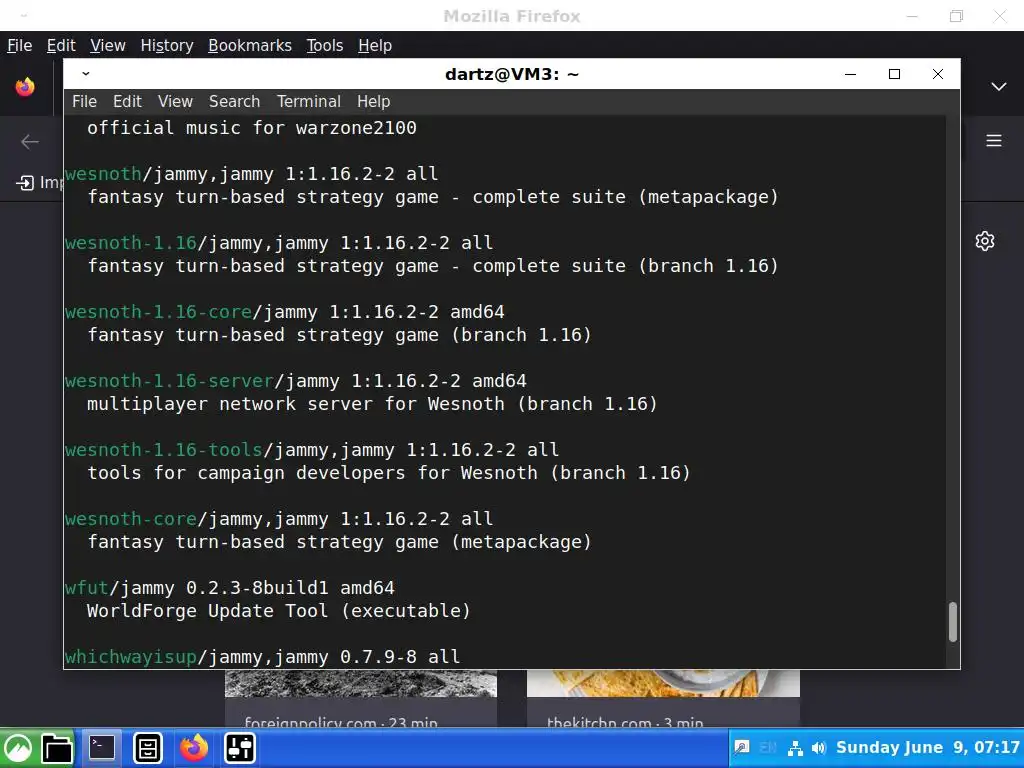Click 'WorldForge Update Tool (executable)' description
Image resolution: width=1024 pixels, height=768 pixels.
[x=278, y=611]
